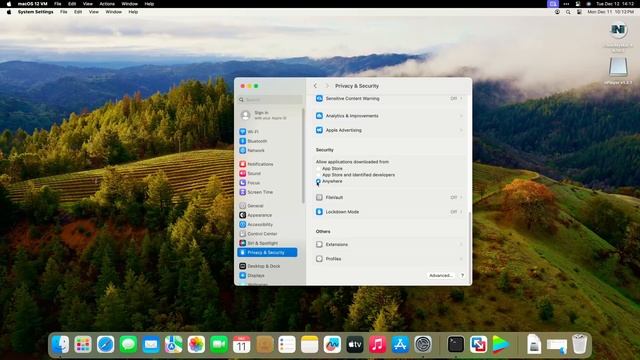Open Spotlight search in the guest menu bar

[568, 12]
